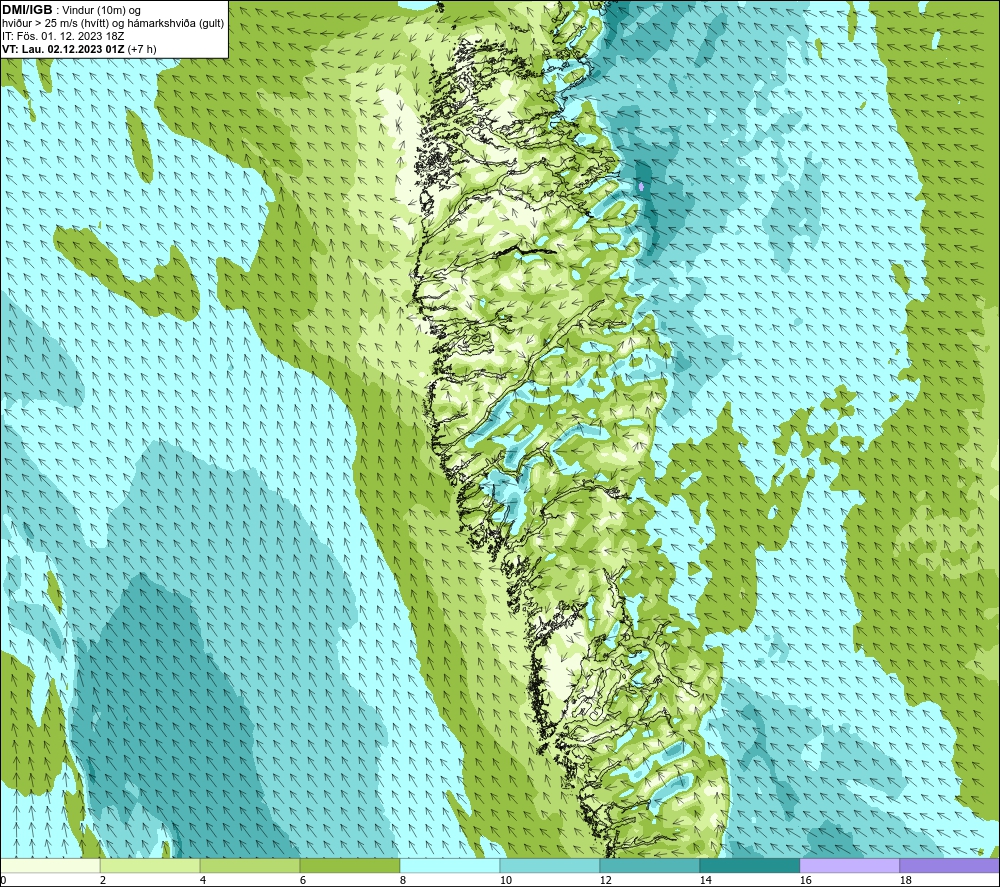This screenshot has width=1000, height=887.
Task: Click the '16' scale label
Action: click(x=805, y=881)
